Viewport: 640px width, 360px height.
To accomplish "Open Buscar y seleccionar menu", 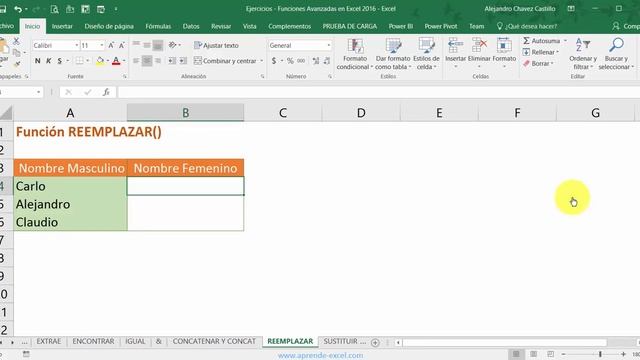I will (616, 53).
